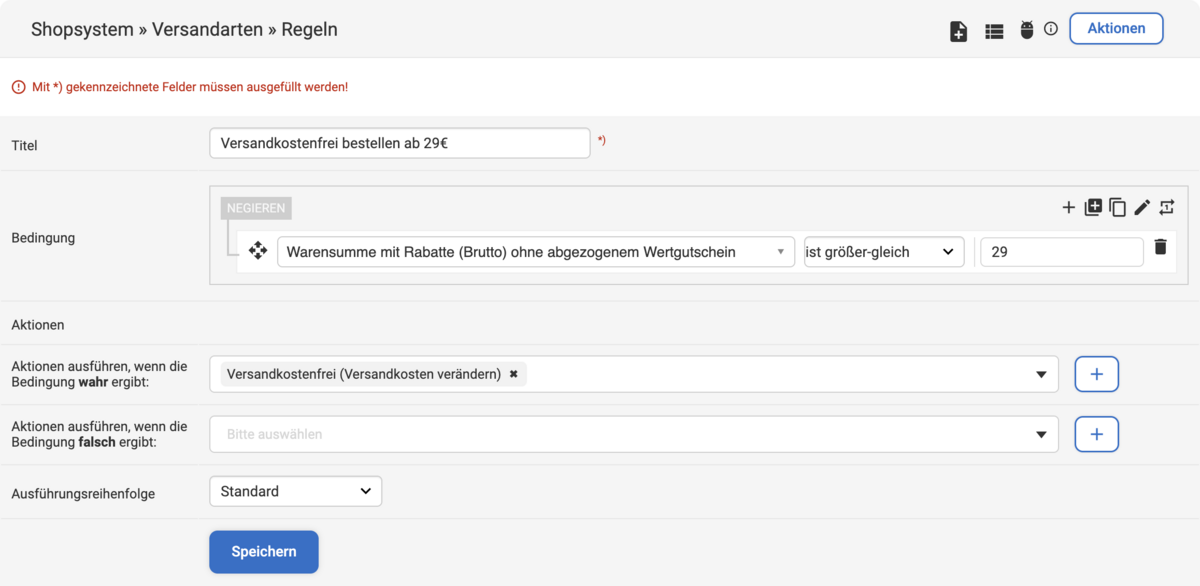Click the Versandkostenfrei action tag text
The image size is (1200, 586).
[x=364, y=374]
